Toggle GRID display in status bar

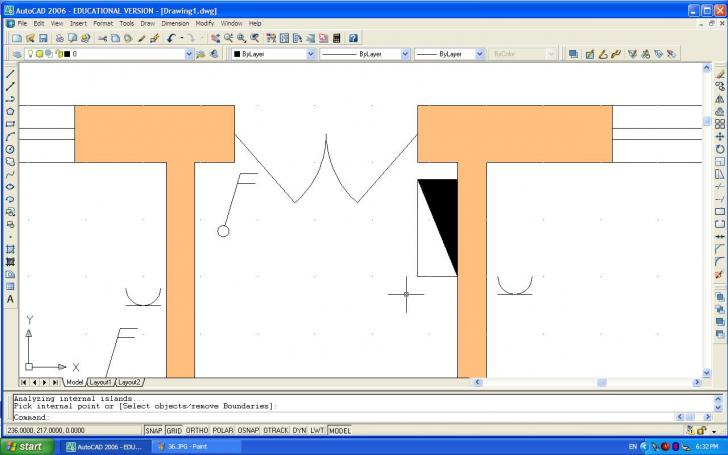pyautogui.click(x=174, y=430)
